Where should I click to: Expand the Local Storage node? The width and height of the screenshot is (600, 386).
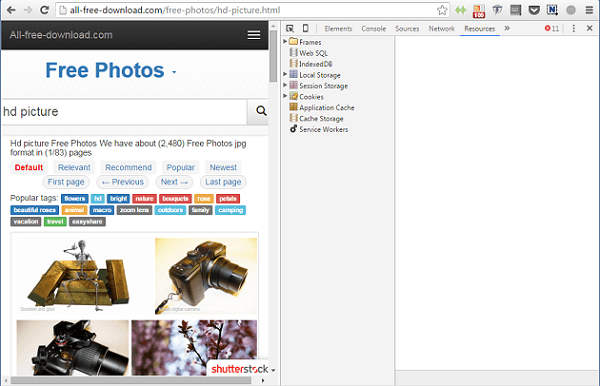click(x=285, y=74)
